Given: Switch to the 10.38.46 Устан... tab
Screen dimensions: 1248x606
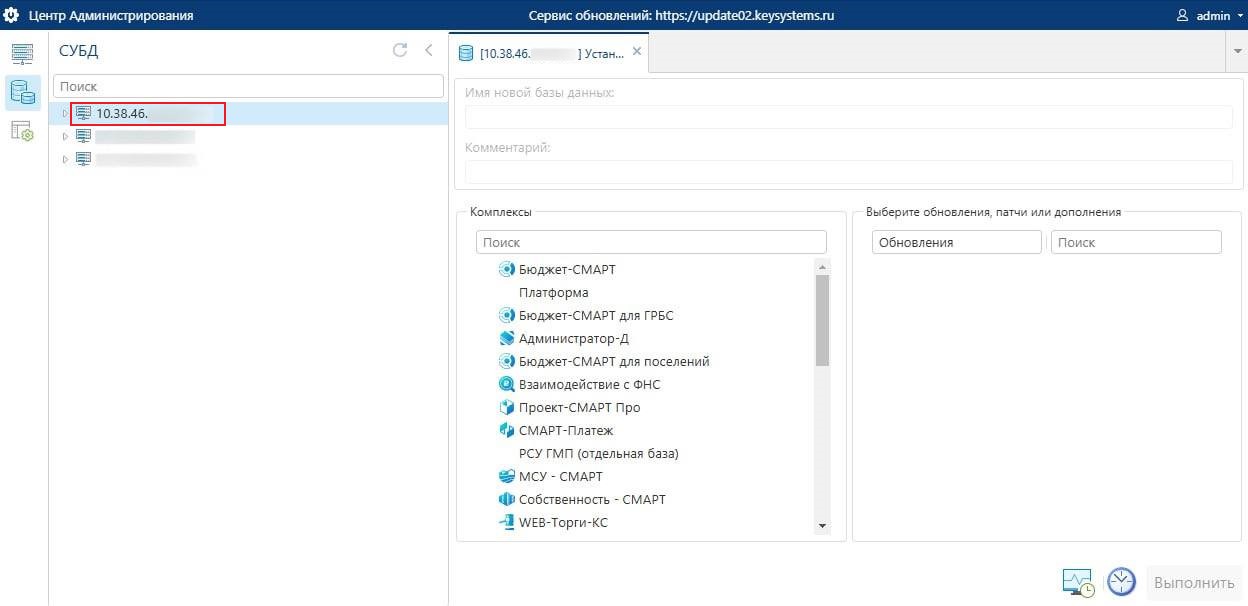Looking at the screenshot, I should [x=548, y=52].
